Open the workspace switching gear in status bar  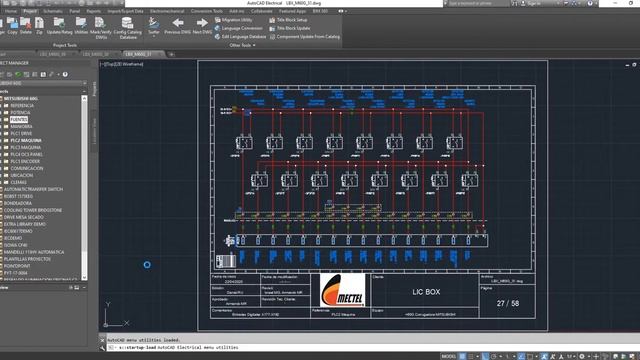point(582,356)
